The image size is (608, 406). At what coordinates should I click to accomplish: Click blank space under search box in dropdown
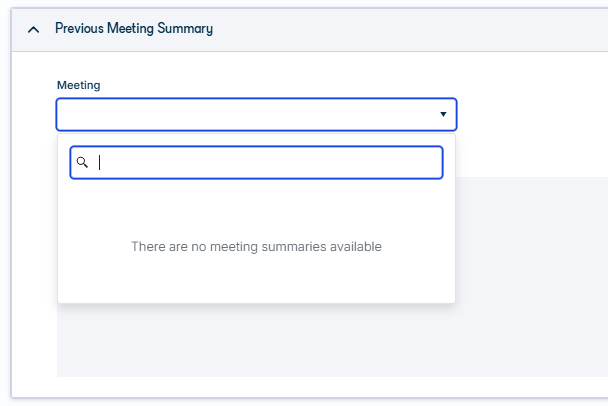[x=256, y=206]
